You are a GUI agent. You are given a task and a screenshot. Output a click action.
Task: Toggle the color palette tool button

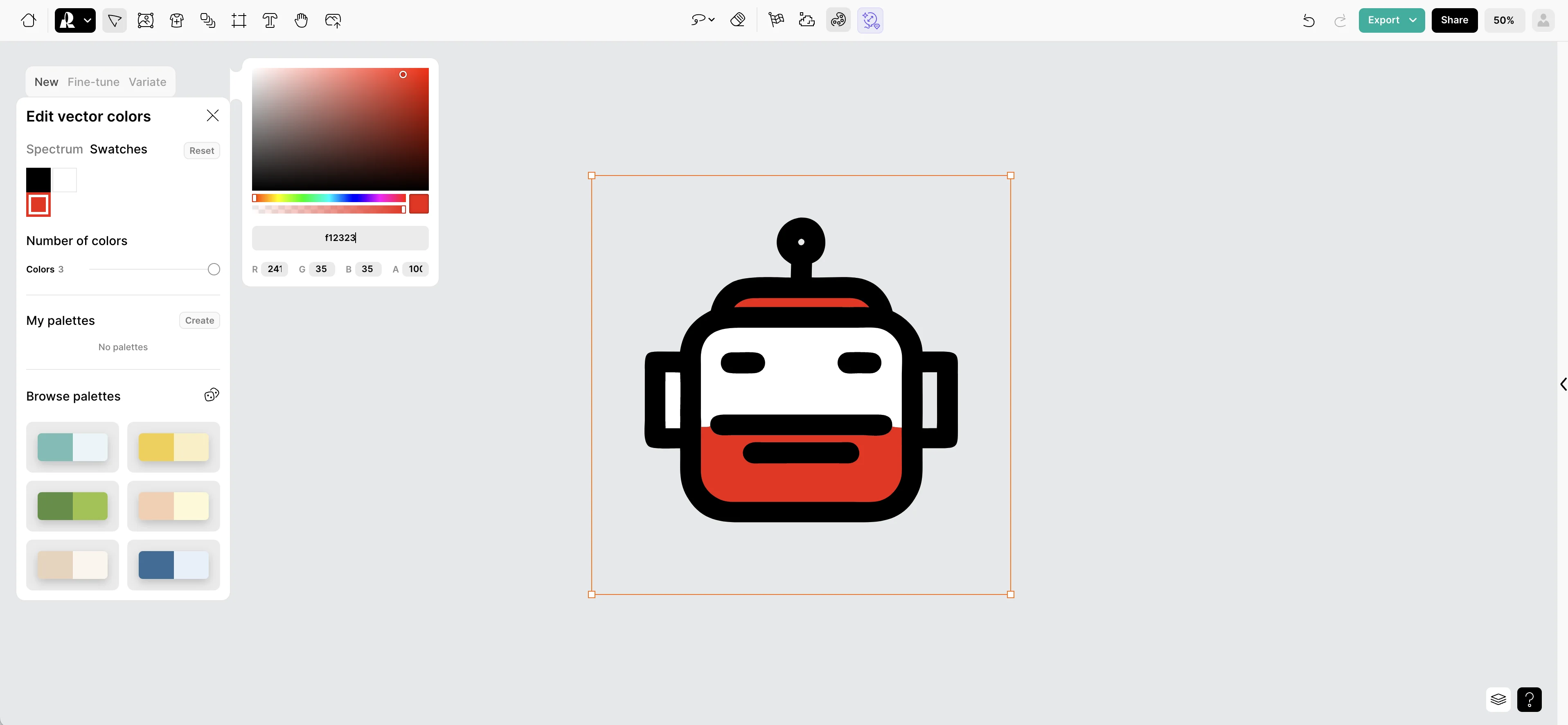pyautogui.click(x=838, y=20)
